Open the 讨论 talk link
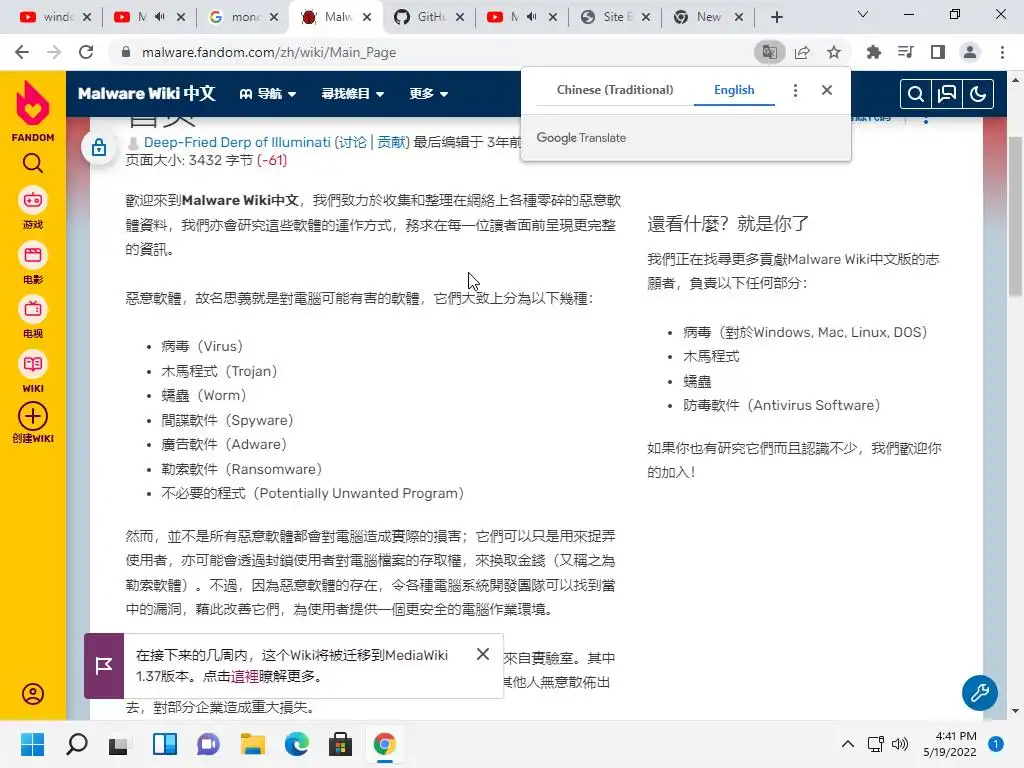Viewport: 1024px width, 768px height. 353,142
